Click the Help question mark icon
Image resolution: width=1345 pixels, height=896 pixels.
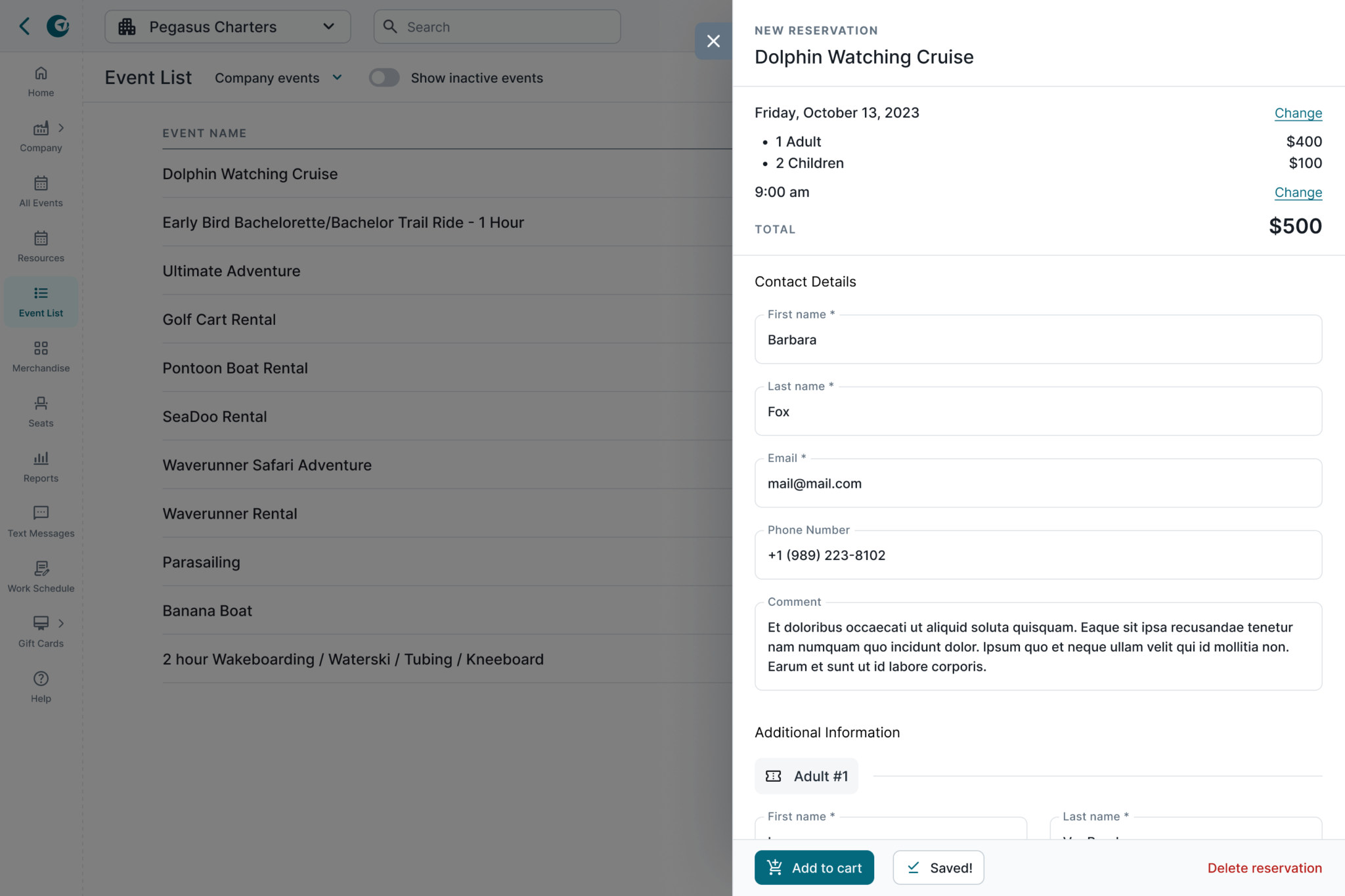click(x=41, y=679)
